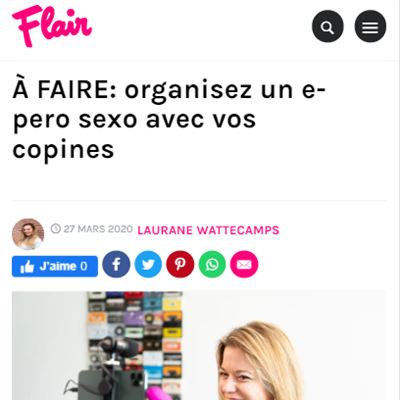Open the search icon in header

click(x=327, y=26)
